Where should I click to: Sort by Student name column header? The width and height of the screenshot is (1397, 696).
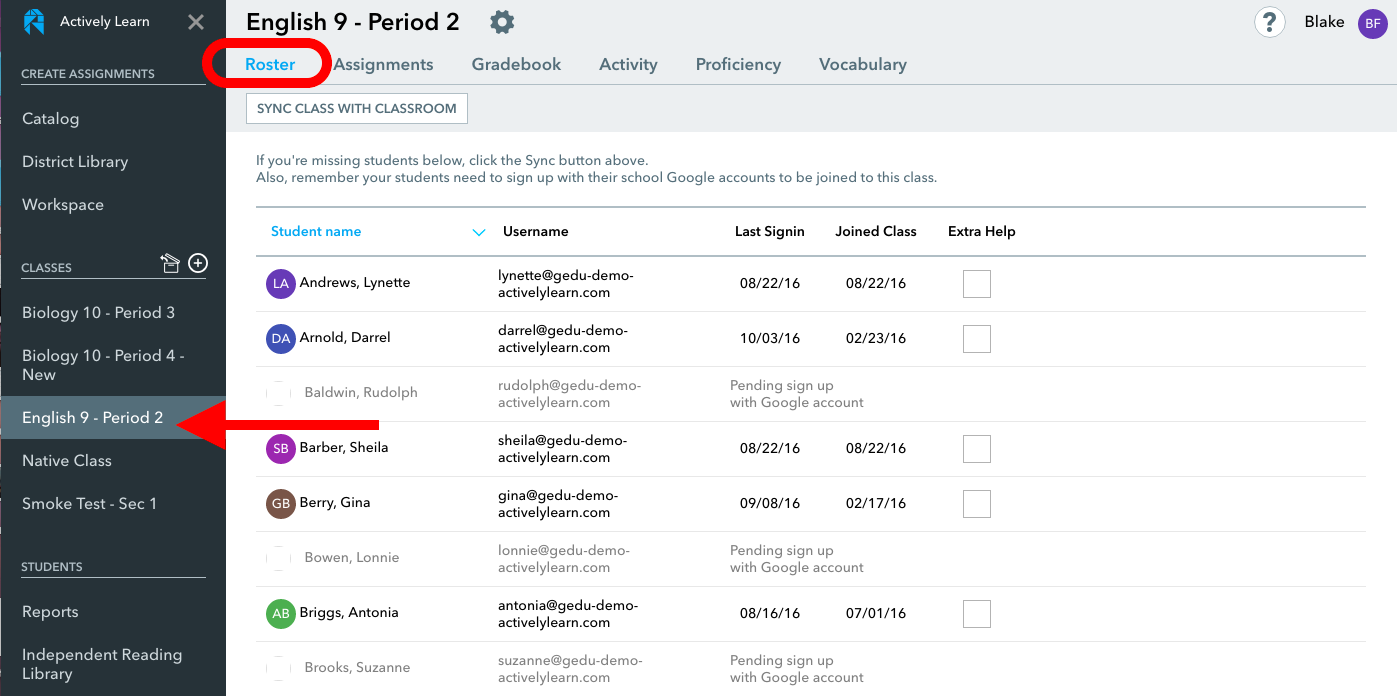coord(316,231)
